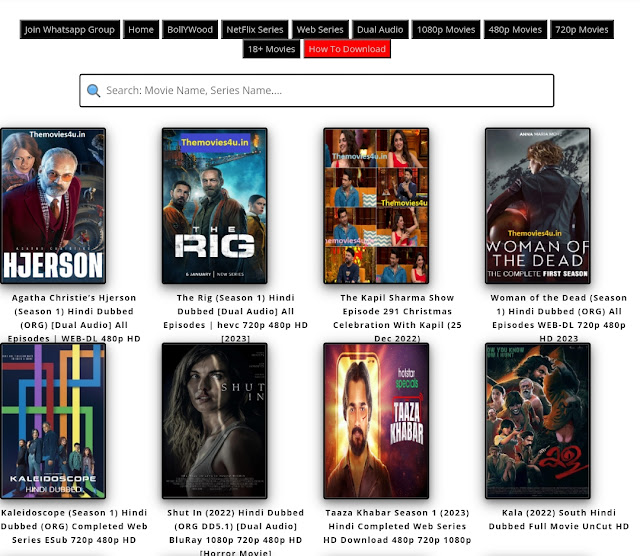
Task: Open The Rig poster thumbnail
Action: 215,206
